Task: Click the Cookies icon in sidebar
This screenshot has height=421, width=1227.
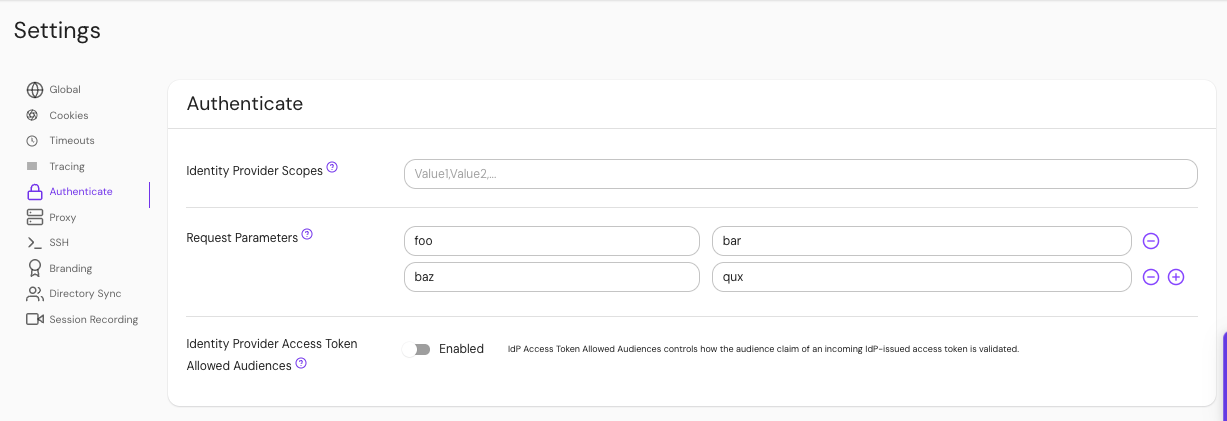Action: [33, 115]
